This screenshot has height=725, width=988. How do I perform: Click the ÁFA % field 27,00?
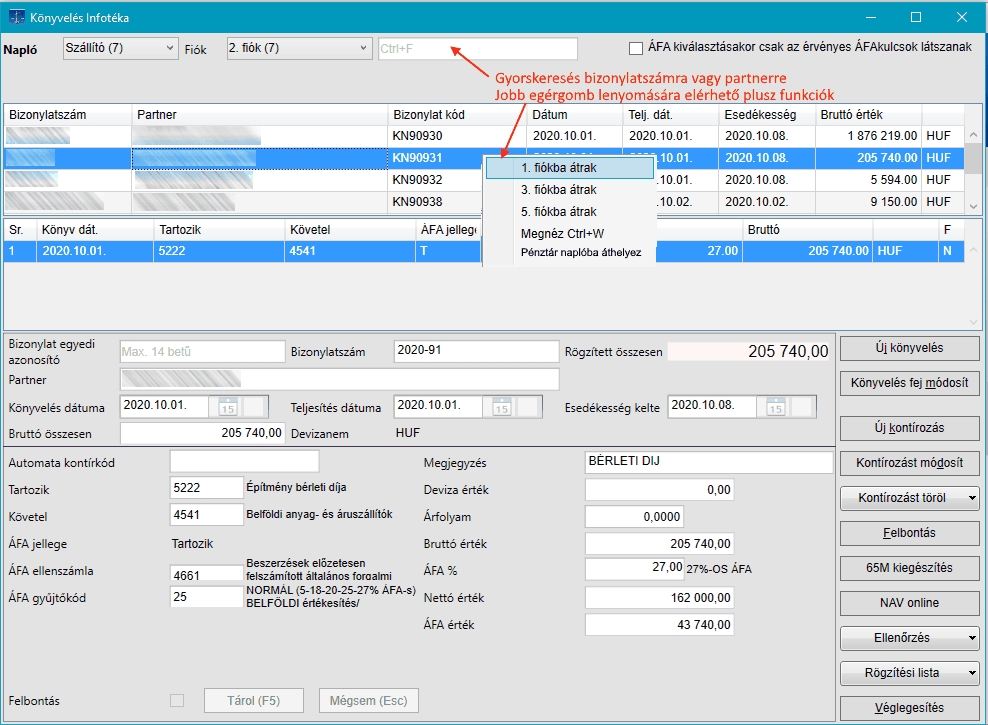(x=635, y=569)
